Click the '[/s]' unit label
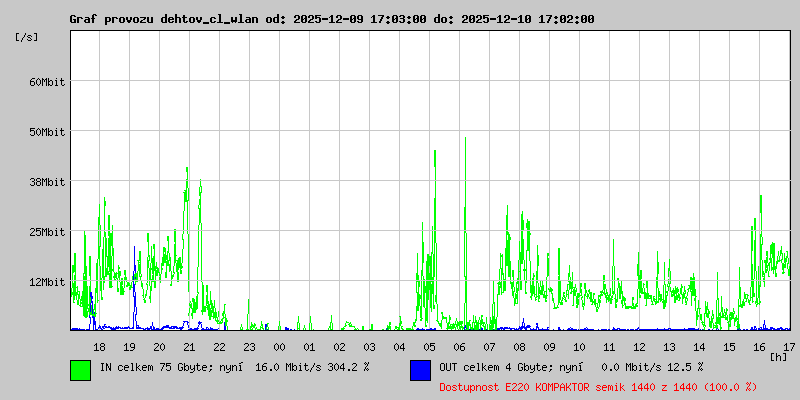800x400 pixels. tap(27, 37)
